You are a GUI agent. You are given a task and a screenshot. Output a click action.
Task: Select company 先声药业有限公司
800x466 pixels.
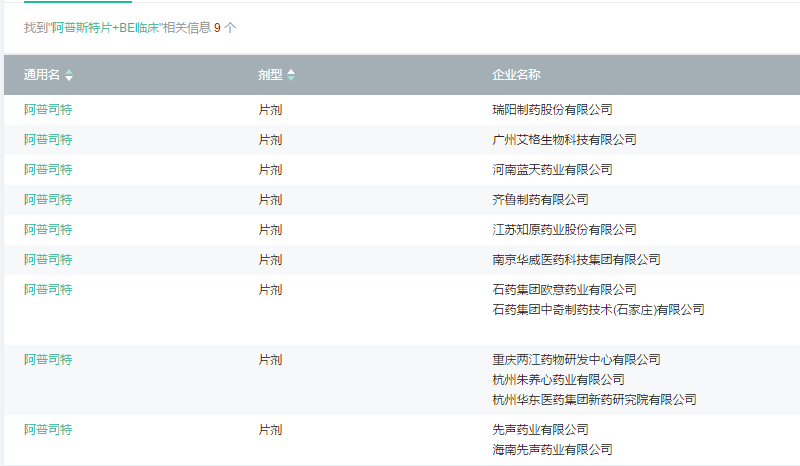[540, 430]
